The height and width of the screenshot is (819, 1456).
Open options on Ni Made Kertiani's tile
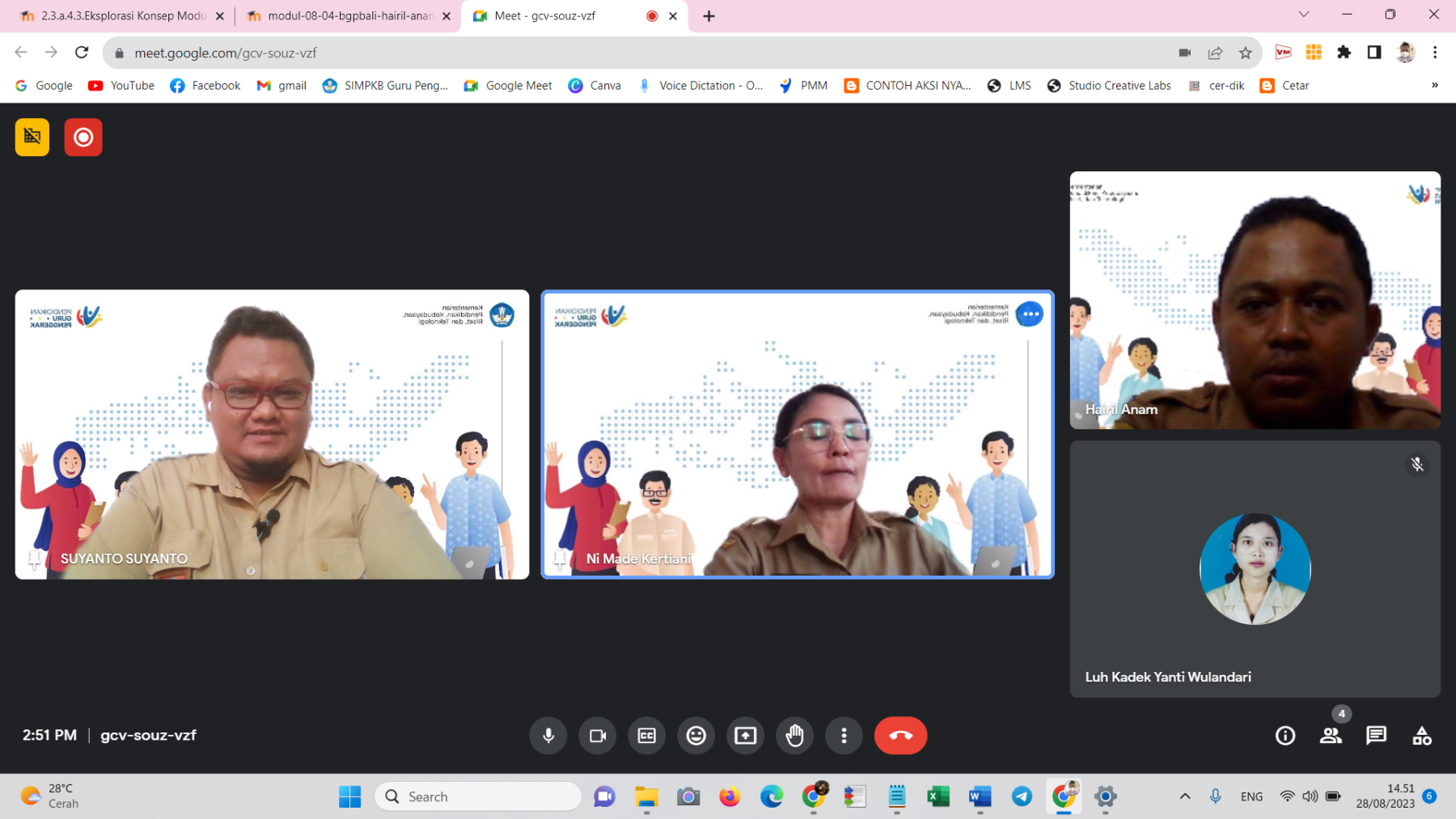coord(1029,314)
